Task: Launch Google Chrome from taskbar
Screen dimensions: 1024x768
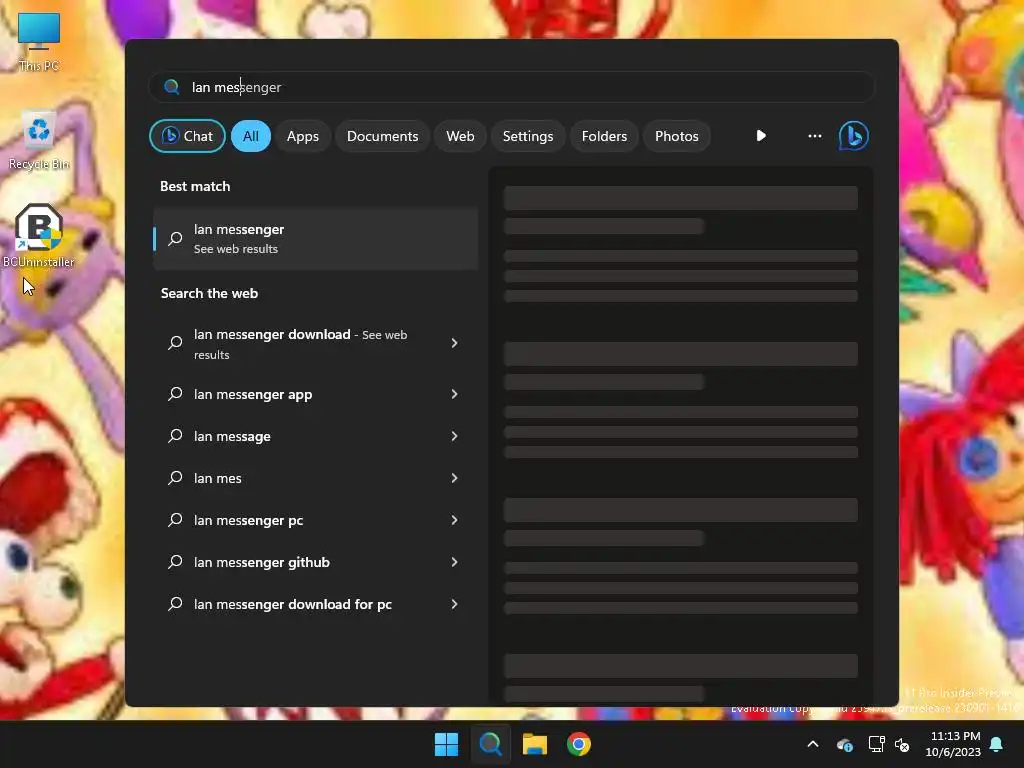Action: 579,744
